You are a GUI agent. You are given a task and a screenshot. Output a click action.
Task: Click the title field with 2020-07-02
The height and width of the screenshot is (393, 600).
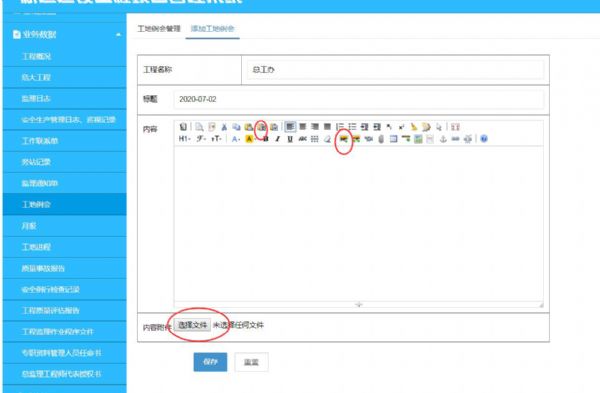359,99
